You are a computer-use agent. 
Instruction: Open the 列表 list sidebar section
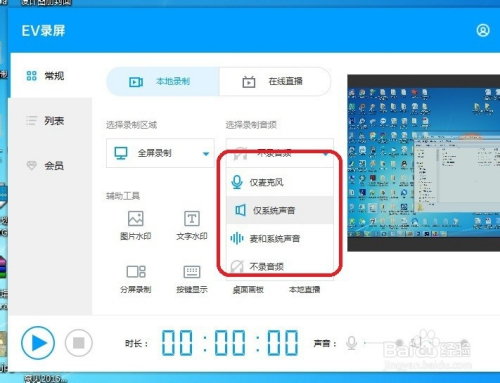point(45,121)
